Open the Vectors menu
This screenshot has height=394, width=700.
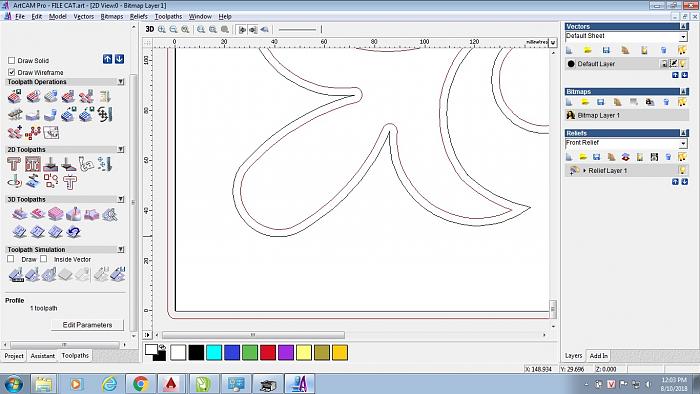(83, 17)
